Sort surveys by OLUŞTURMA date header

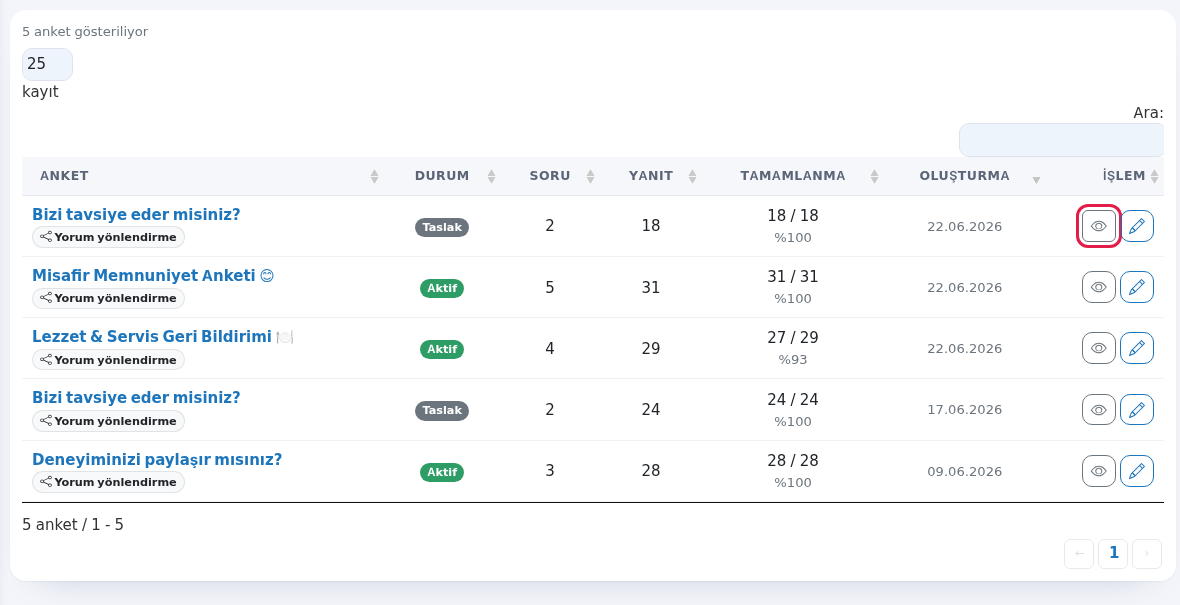coord(966,176)
